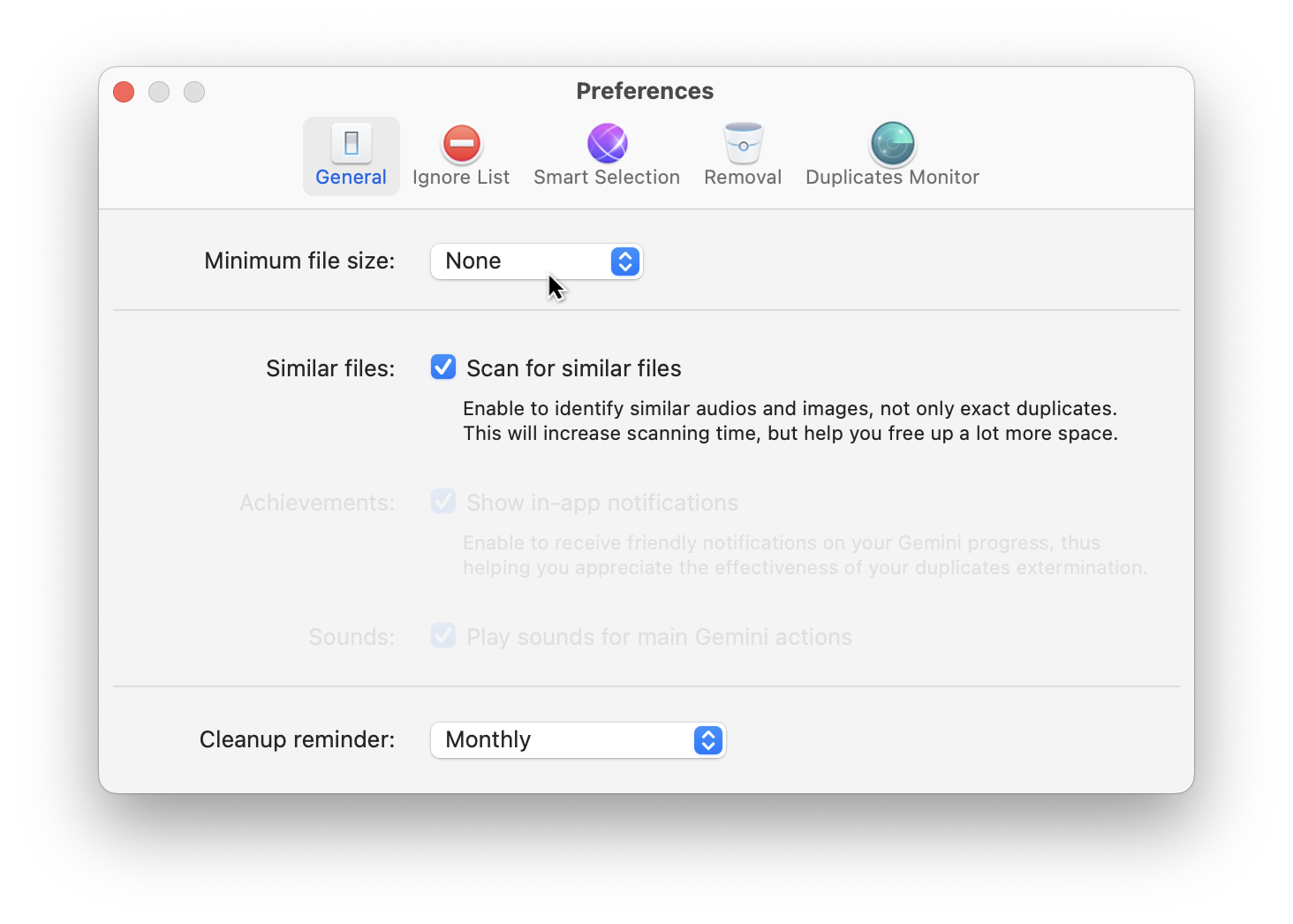Click the "Minimum file size:" label
This screenshot has width=1293, height=924.
299,261
